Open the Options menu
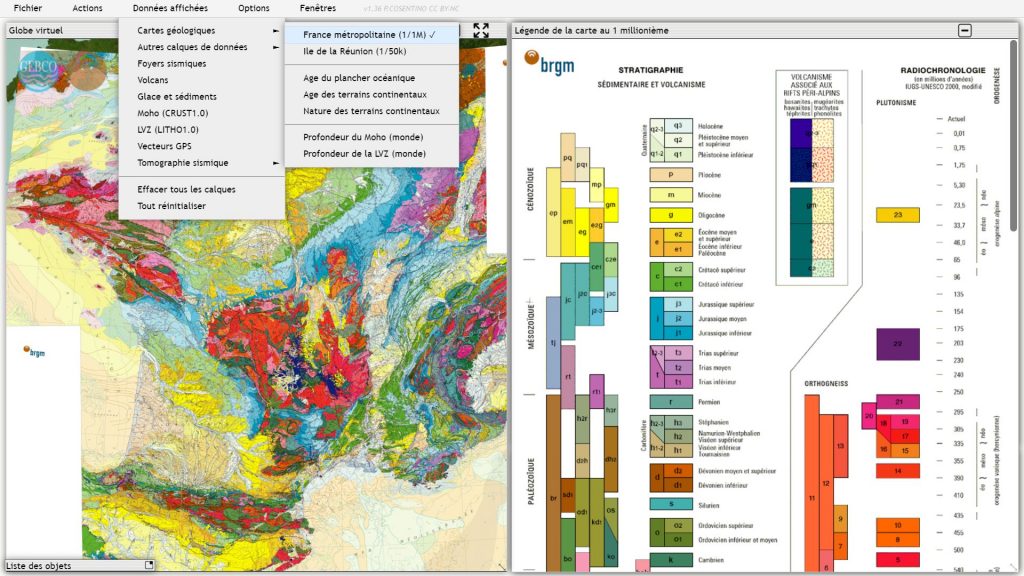 [254, 8]
